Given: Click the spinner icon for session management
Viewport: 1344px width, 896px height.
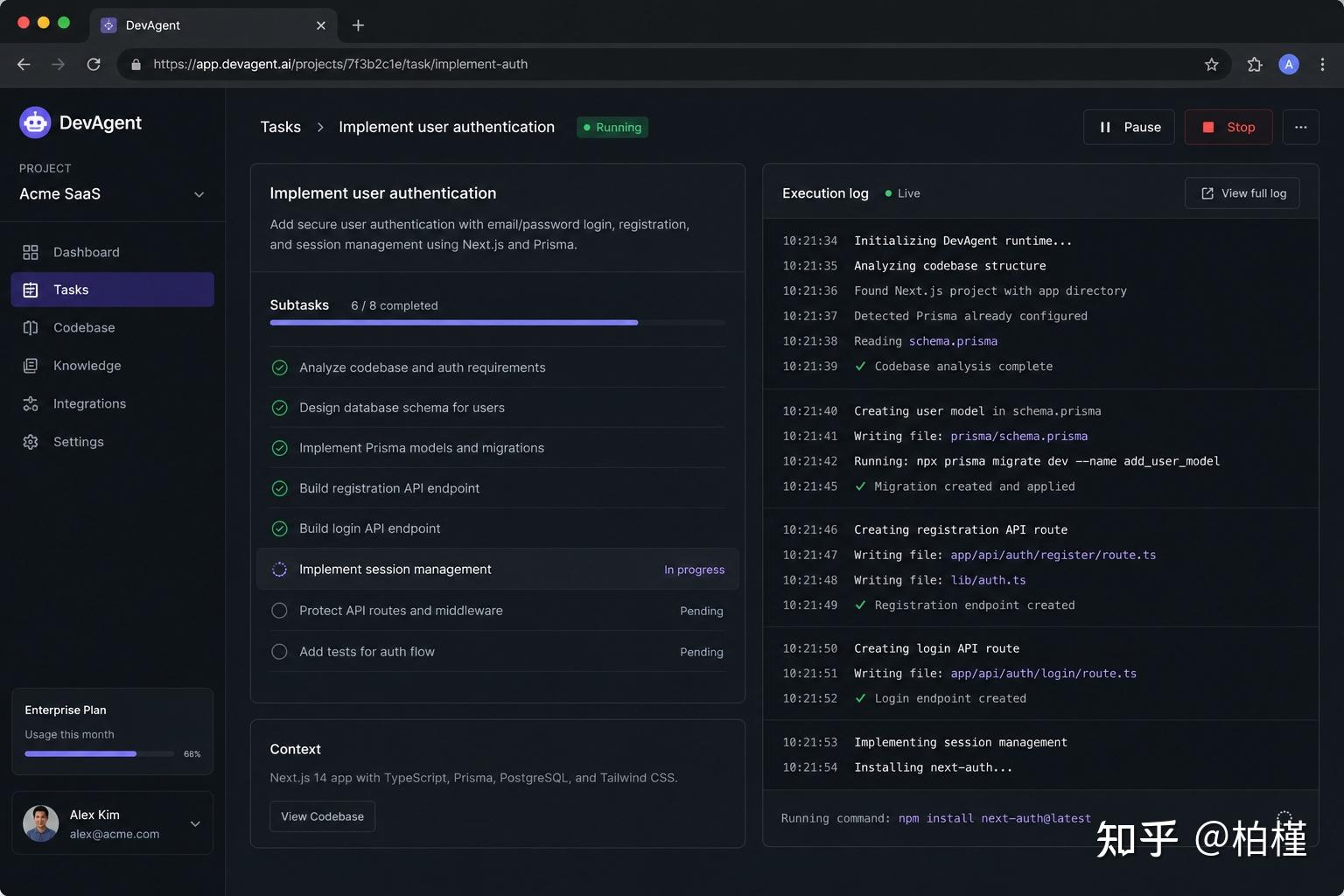Looking at the screenshot, I should (x=279, y=570).
